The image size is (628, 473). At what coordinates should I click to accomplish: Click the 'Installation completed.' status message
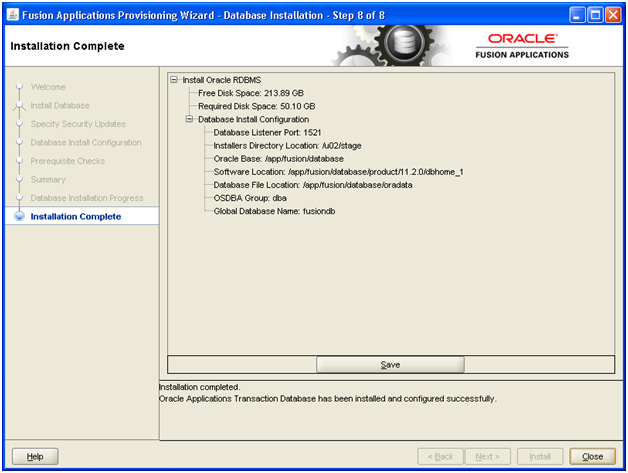(x=199, y=387)
